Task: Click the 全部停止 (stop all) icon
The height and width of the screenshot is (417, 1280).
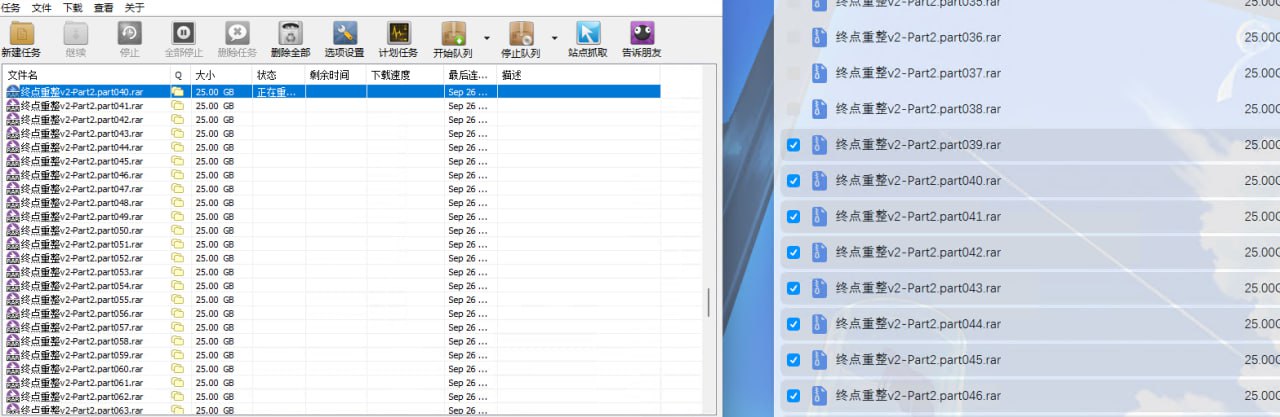Action: click(x=183, y=34)
